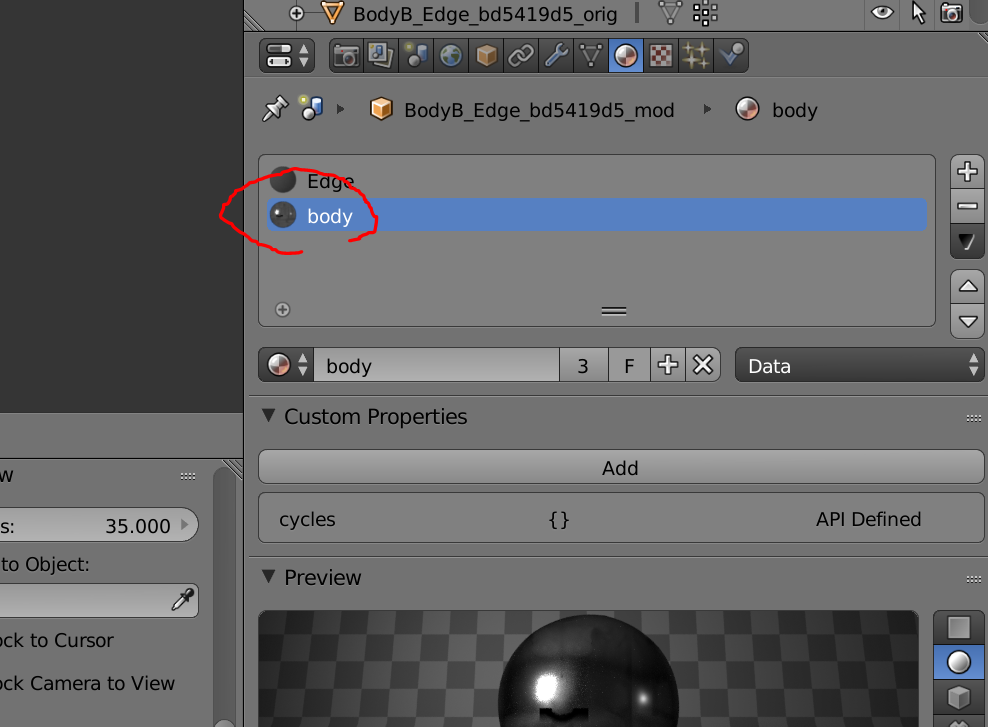Remove the selected material slot
This screenshot has height=727, width=988.
[967, 206]
